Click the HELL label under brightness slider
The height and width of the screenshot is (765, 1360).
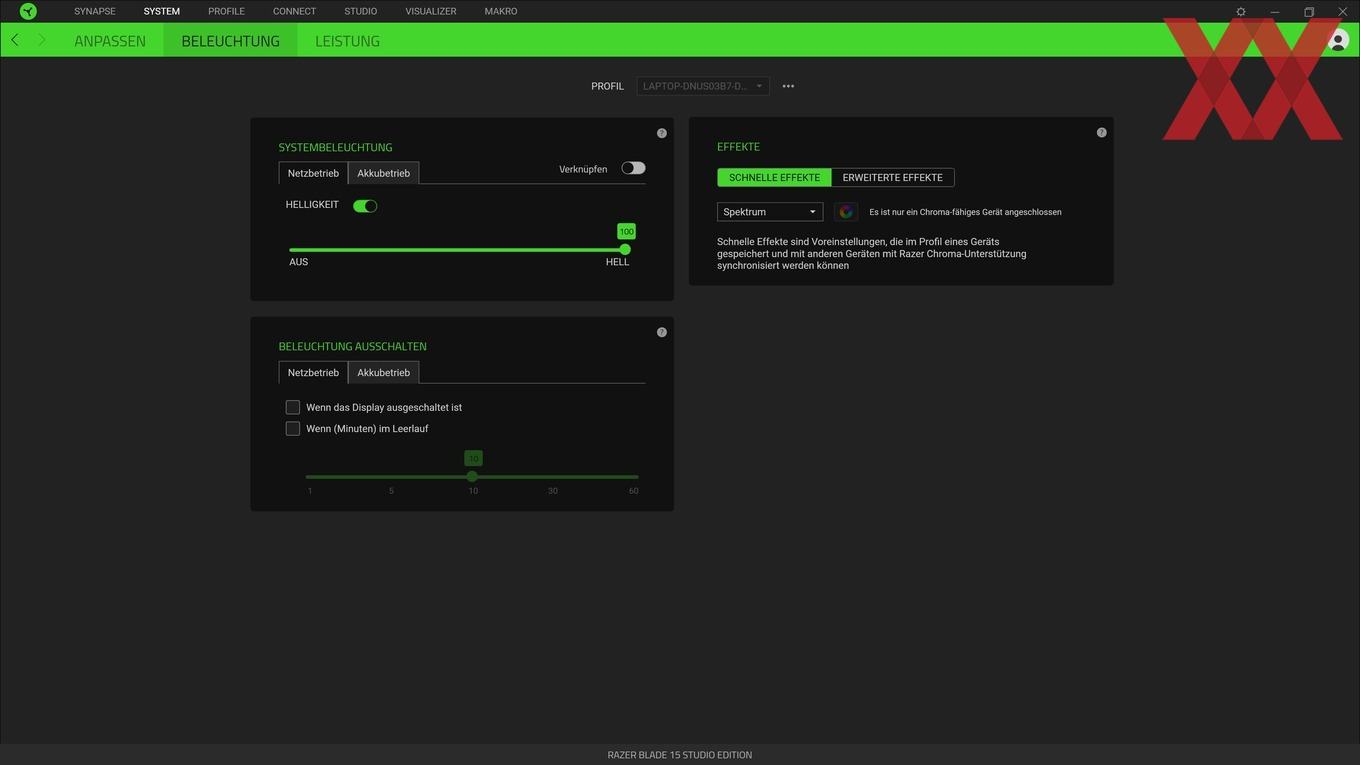(617, 262)
